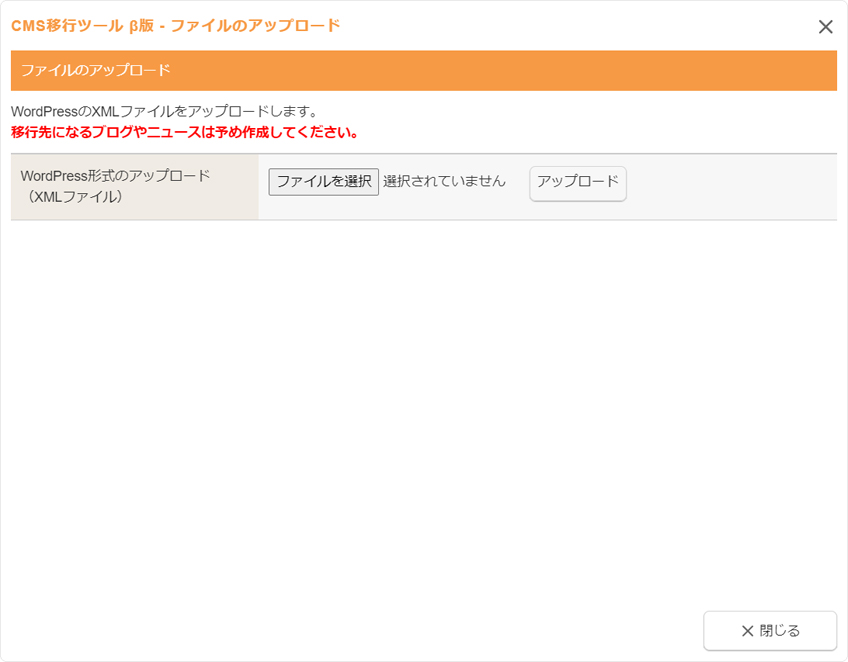848x662 pixels.
Task: Click the WordPressのXMLファイルをアップロードします description
Action: 164,111
